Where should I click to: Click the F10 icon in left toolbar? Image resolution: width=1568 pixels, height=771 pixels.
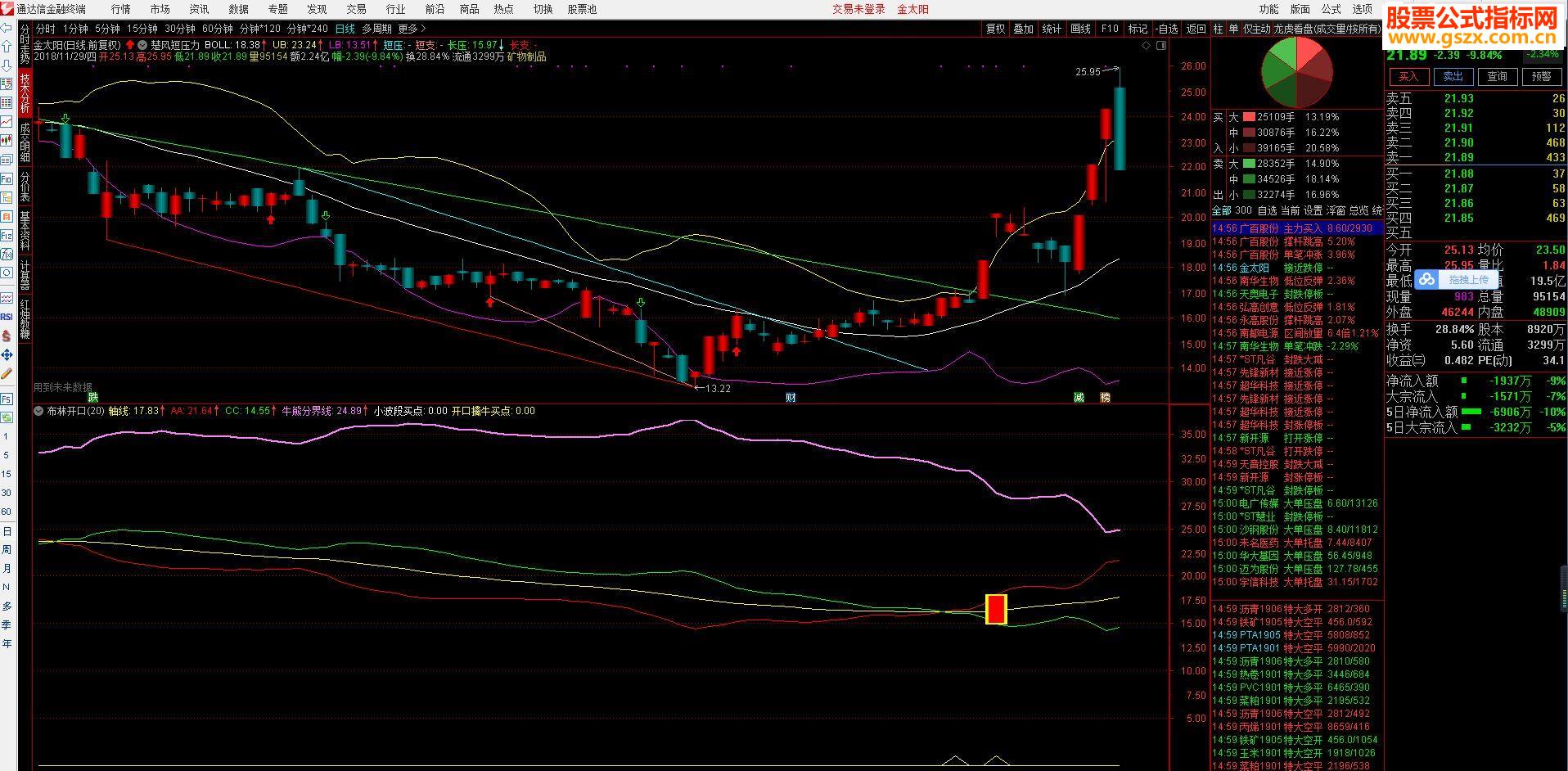[x=7, y=178]
